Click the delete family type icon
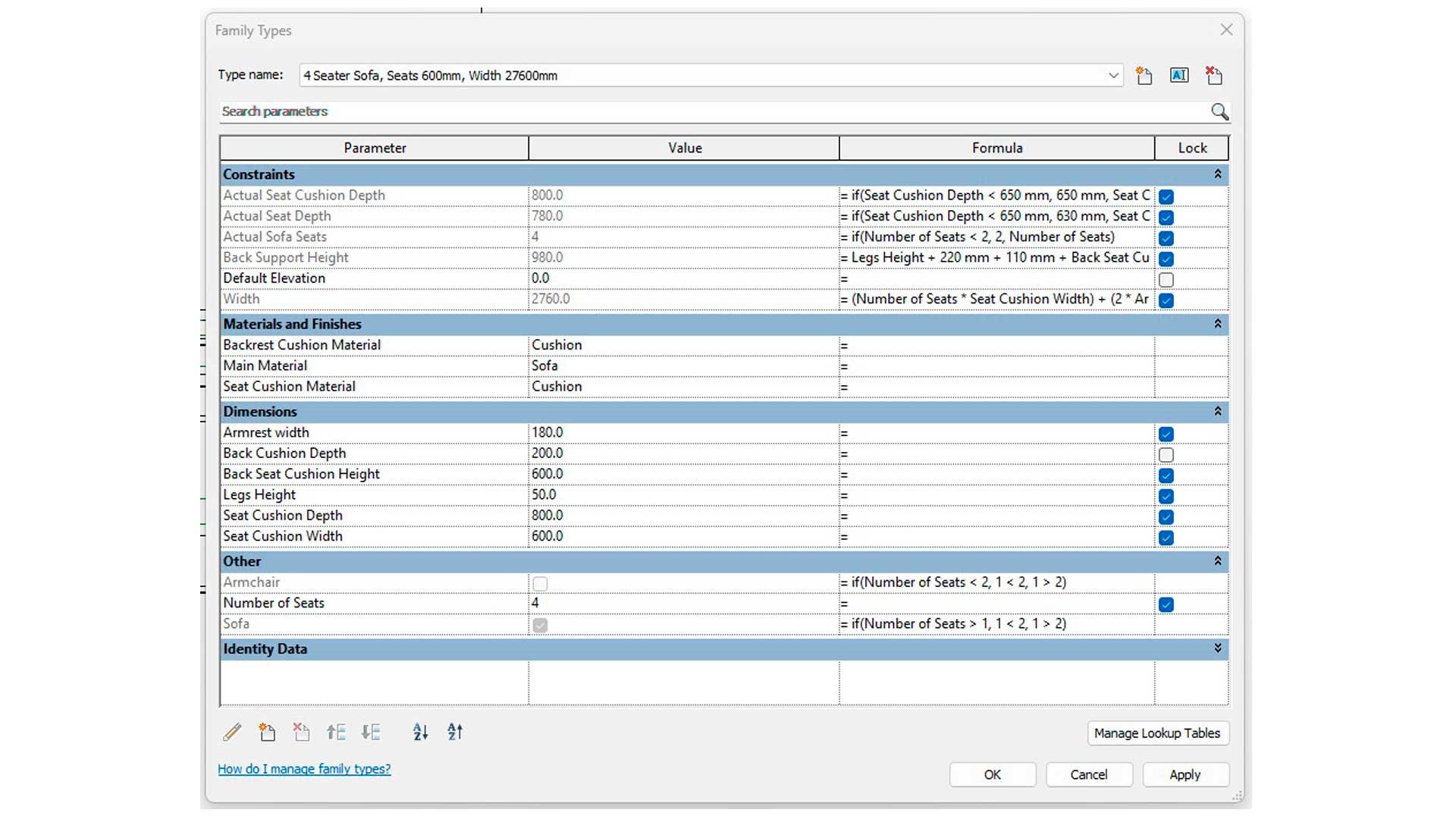The image size is (1456, 819). click(1214, 75)
